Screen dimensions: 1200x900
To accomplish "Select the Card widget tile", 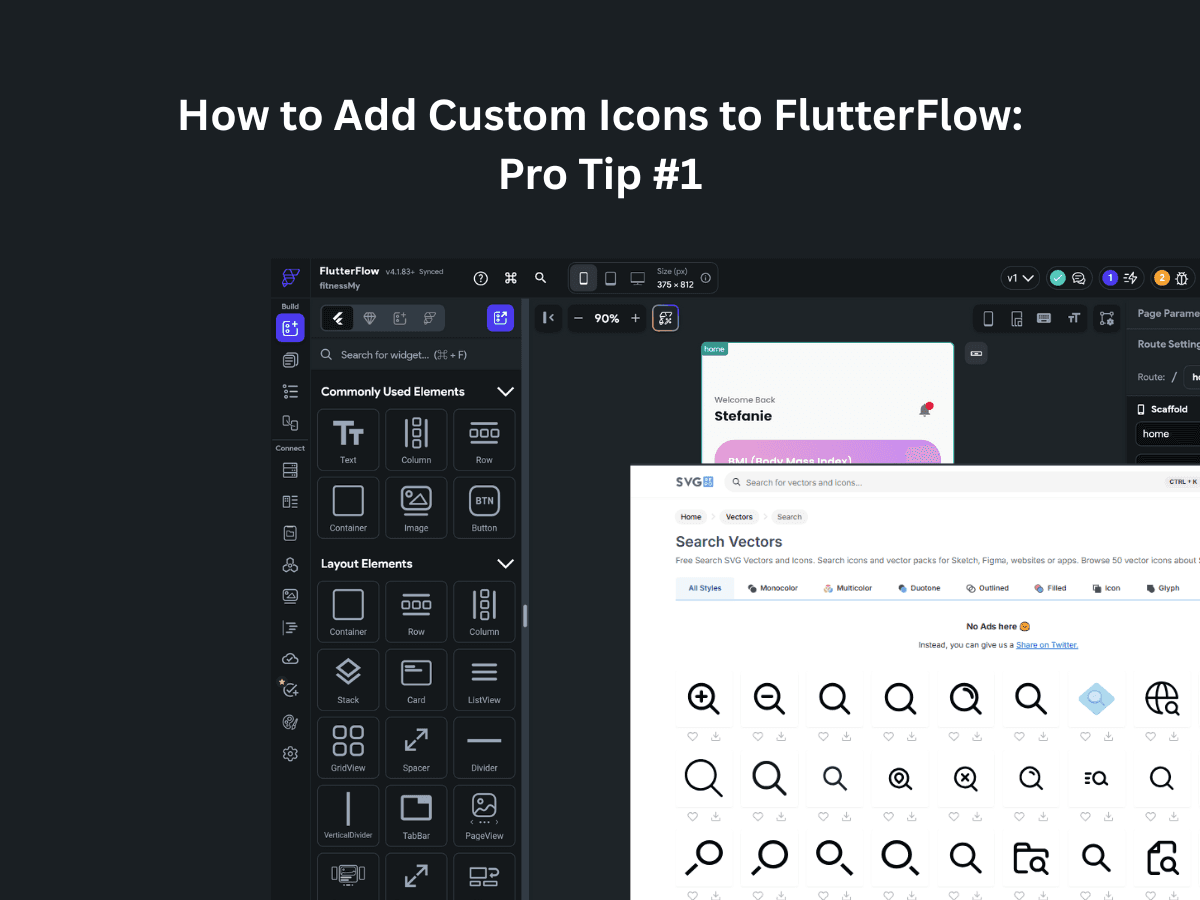I will coord(416,680).
